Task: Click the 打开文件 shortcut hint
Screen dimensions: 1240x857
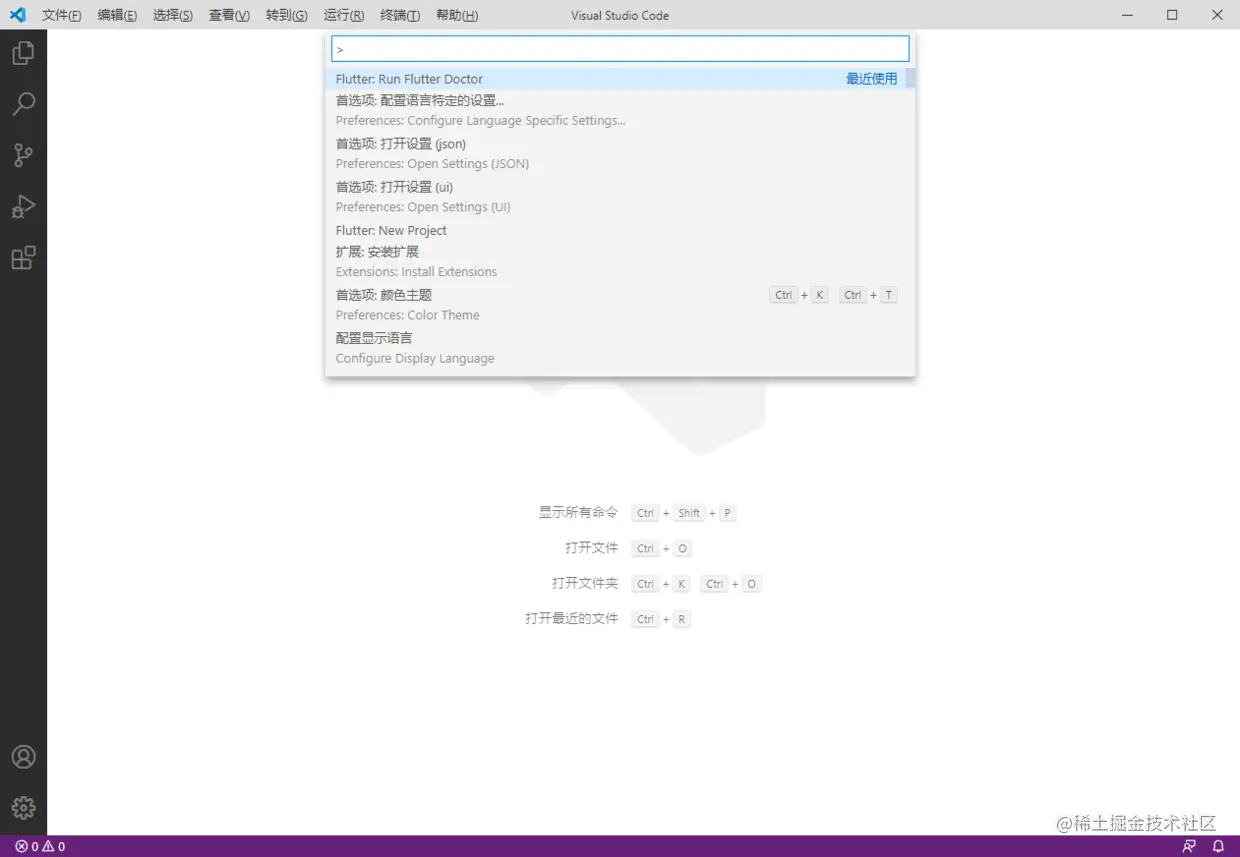Action: click(628, 548)
